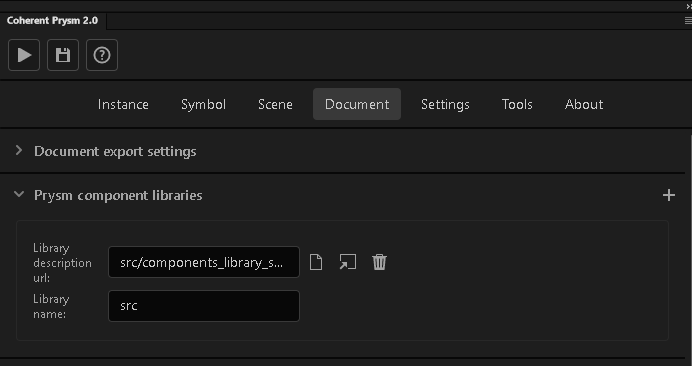Viewport: 692px width, 366px height.
Task: Browse for library description file icon
Action: click(316, 262)
